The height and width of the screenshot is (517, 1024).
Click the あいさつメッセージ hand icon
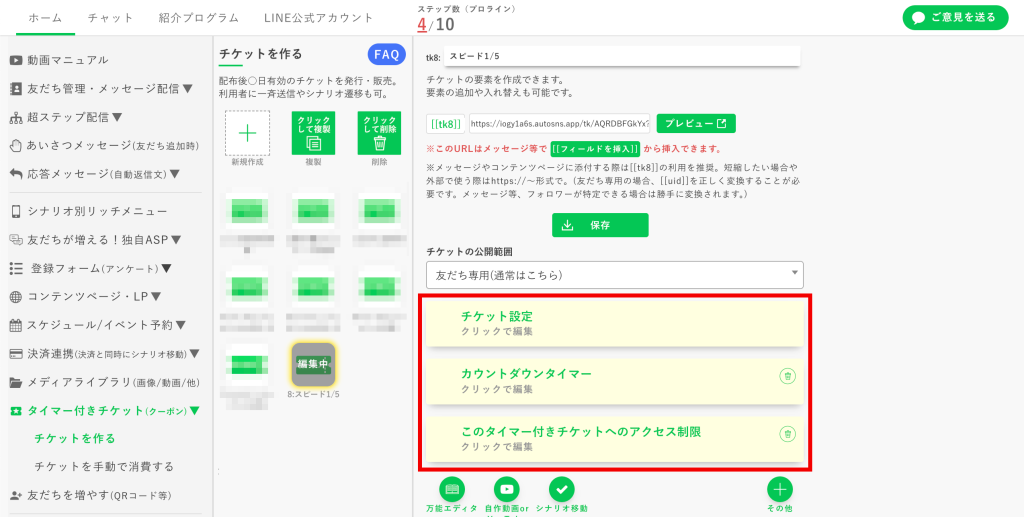(16, 146)
